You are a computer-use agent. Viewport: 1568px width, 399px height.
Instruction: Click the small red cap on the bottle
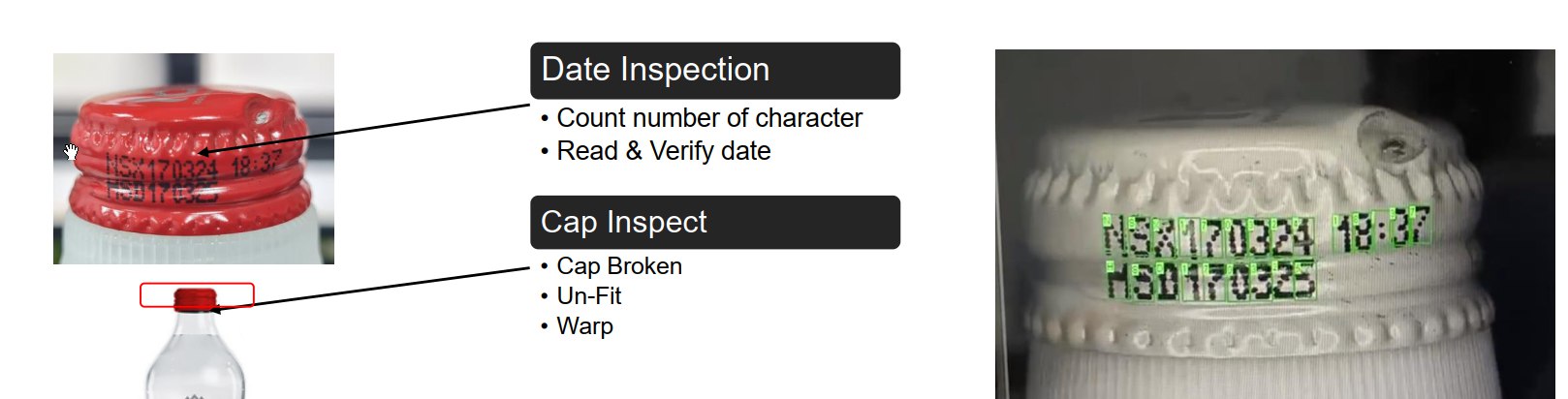(195, 298)
